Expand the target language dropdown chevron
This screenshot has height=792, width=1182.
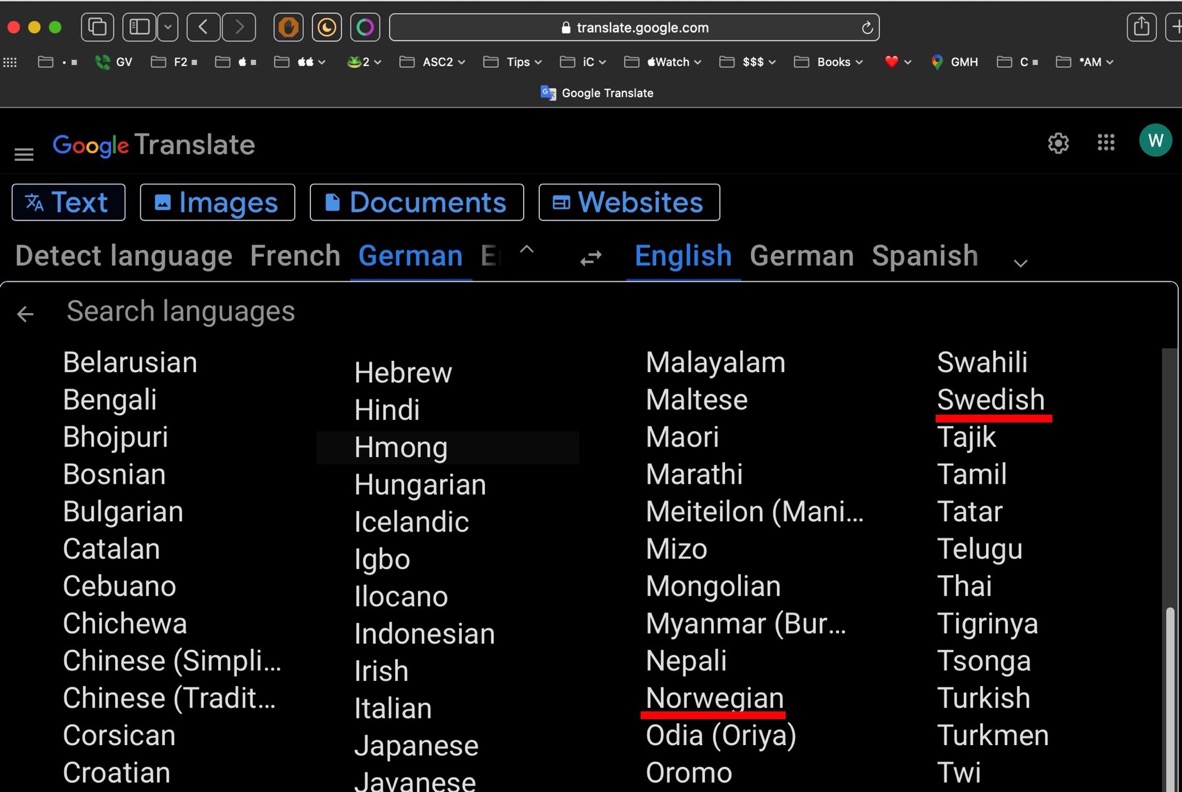tap(1020, 262)
